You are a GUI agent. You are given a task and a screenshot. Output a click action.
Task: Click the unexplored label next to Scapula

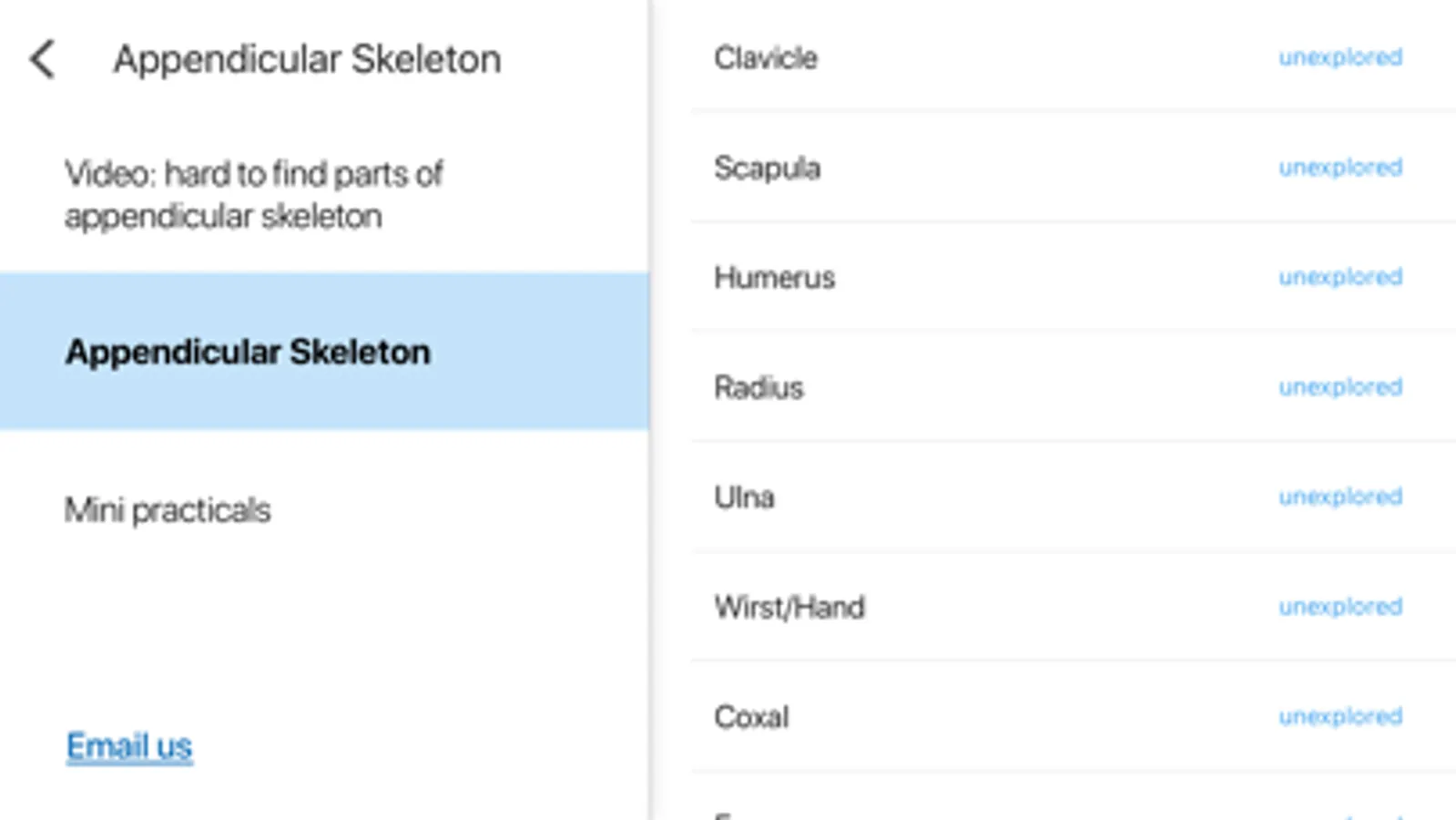point(1339,168)
